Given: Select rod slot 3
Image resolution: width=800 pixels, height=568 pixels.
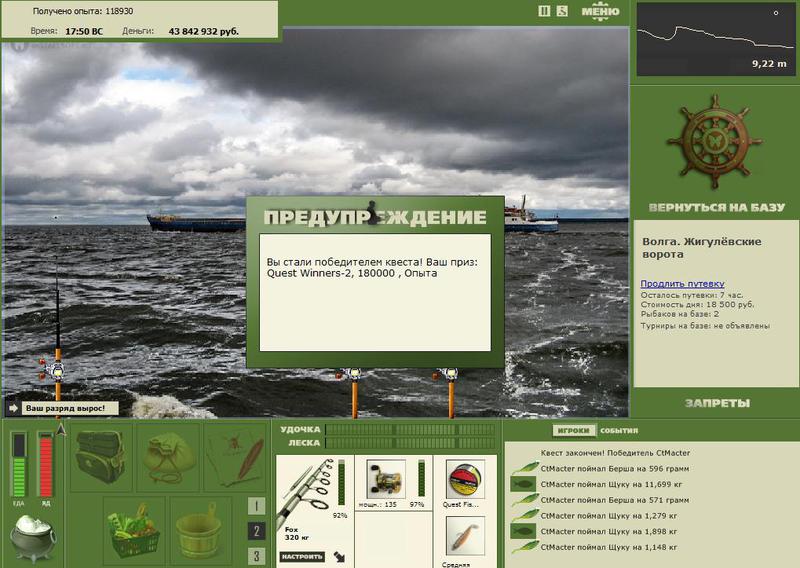Looking at the screenshot, I should click(256, 556).
